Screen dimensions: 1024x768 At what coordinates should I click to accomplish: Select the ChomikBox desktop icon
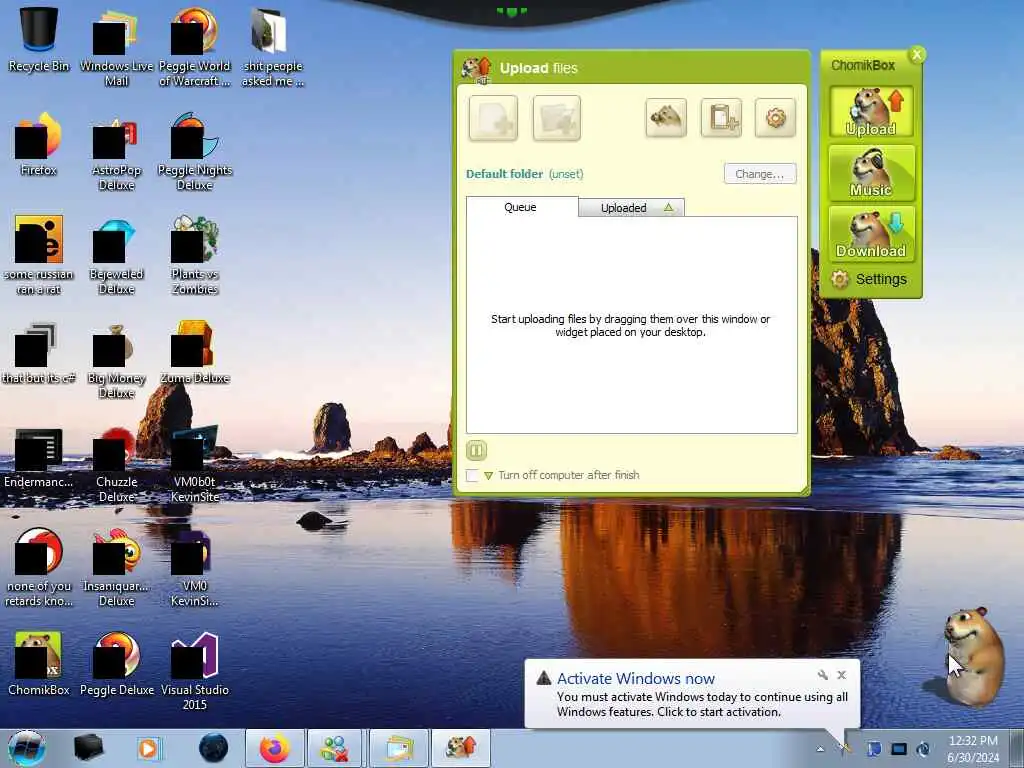point(39,664)
